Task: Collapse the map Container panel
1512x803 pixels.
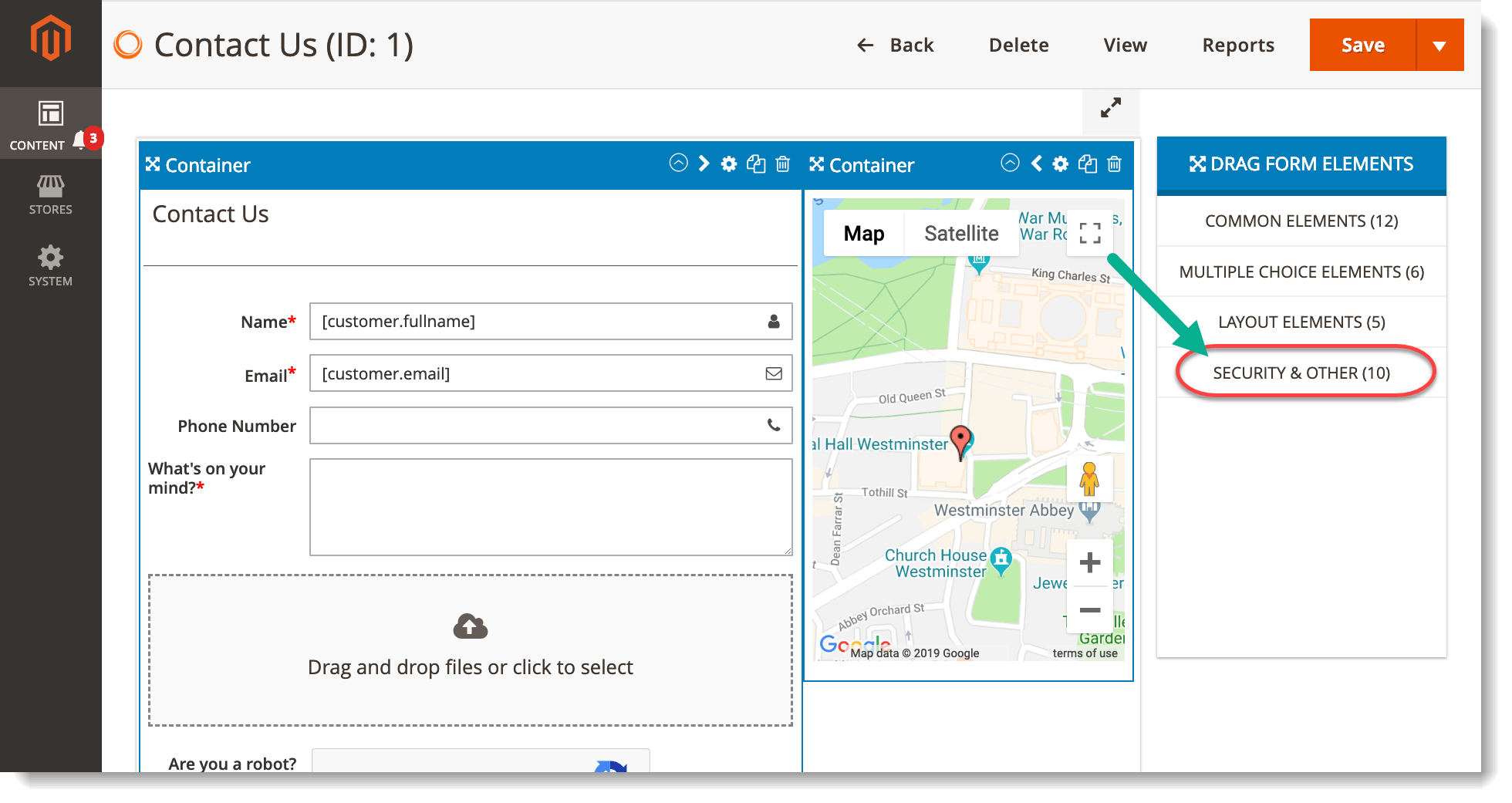Action: [x=1010, y=164]
